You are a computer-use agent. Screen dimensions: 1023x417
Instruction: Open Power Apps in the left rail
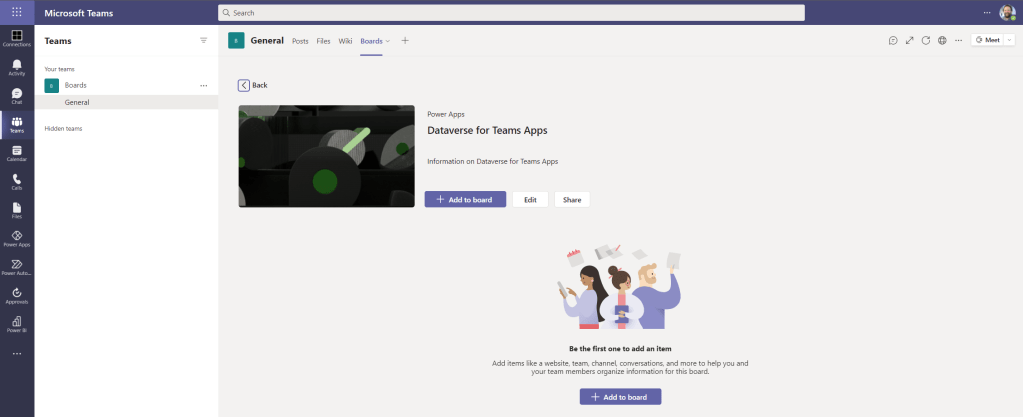point(17,238)
